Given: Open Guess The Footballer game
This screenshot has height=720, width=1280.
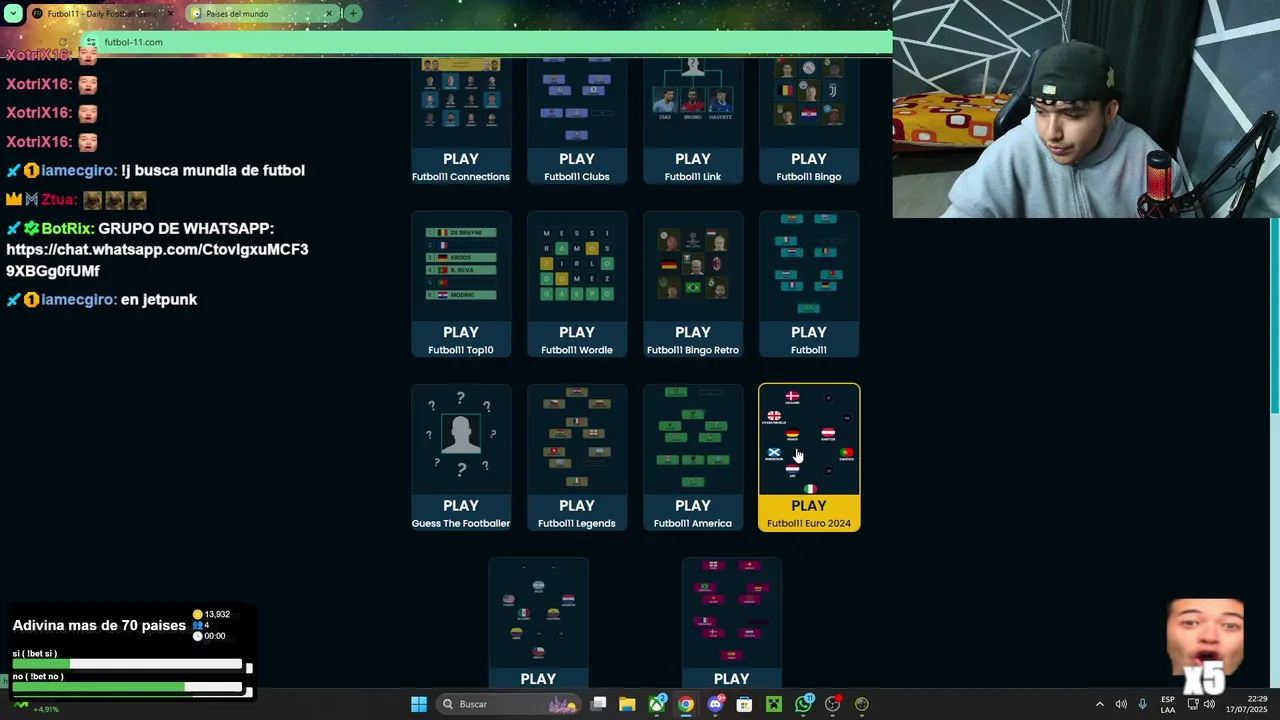Looking at the screenshot, I should coord(461,458).
